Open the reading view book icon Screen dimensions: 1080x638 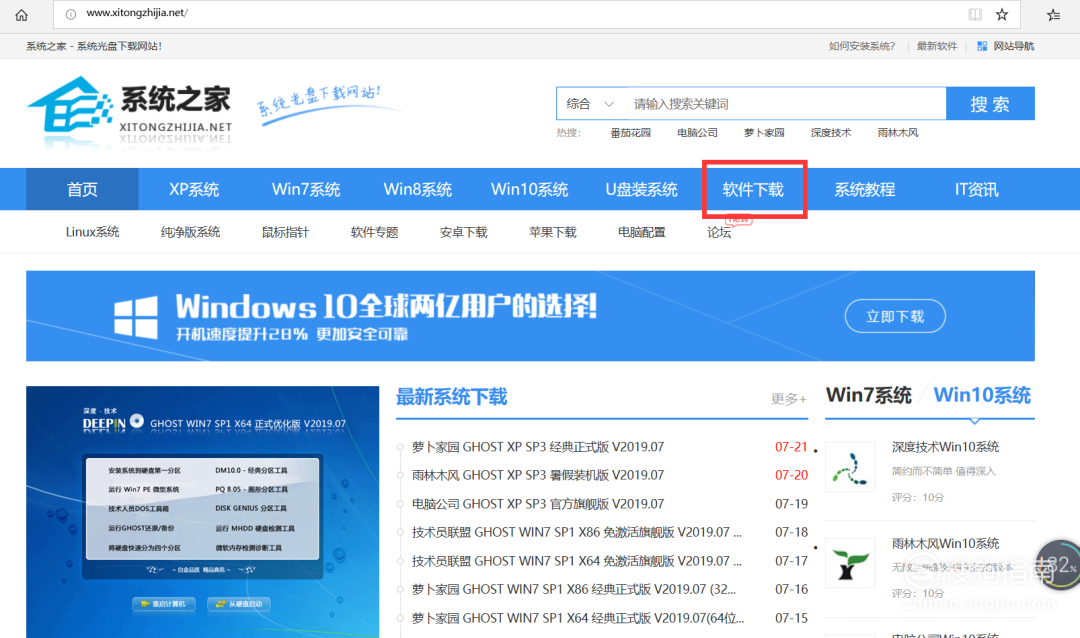(x=975, y=14)
